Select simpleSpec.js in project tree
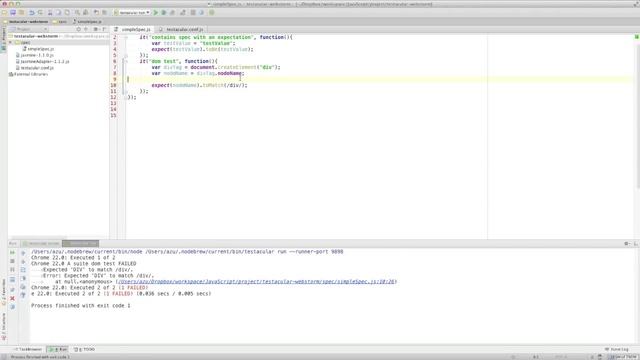Screen dimensions: 640x360 pyautogui.click(x=38, y=49)
